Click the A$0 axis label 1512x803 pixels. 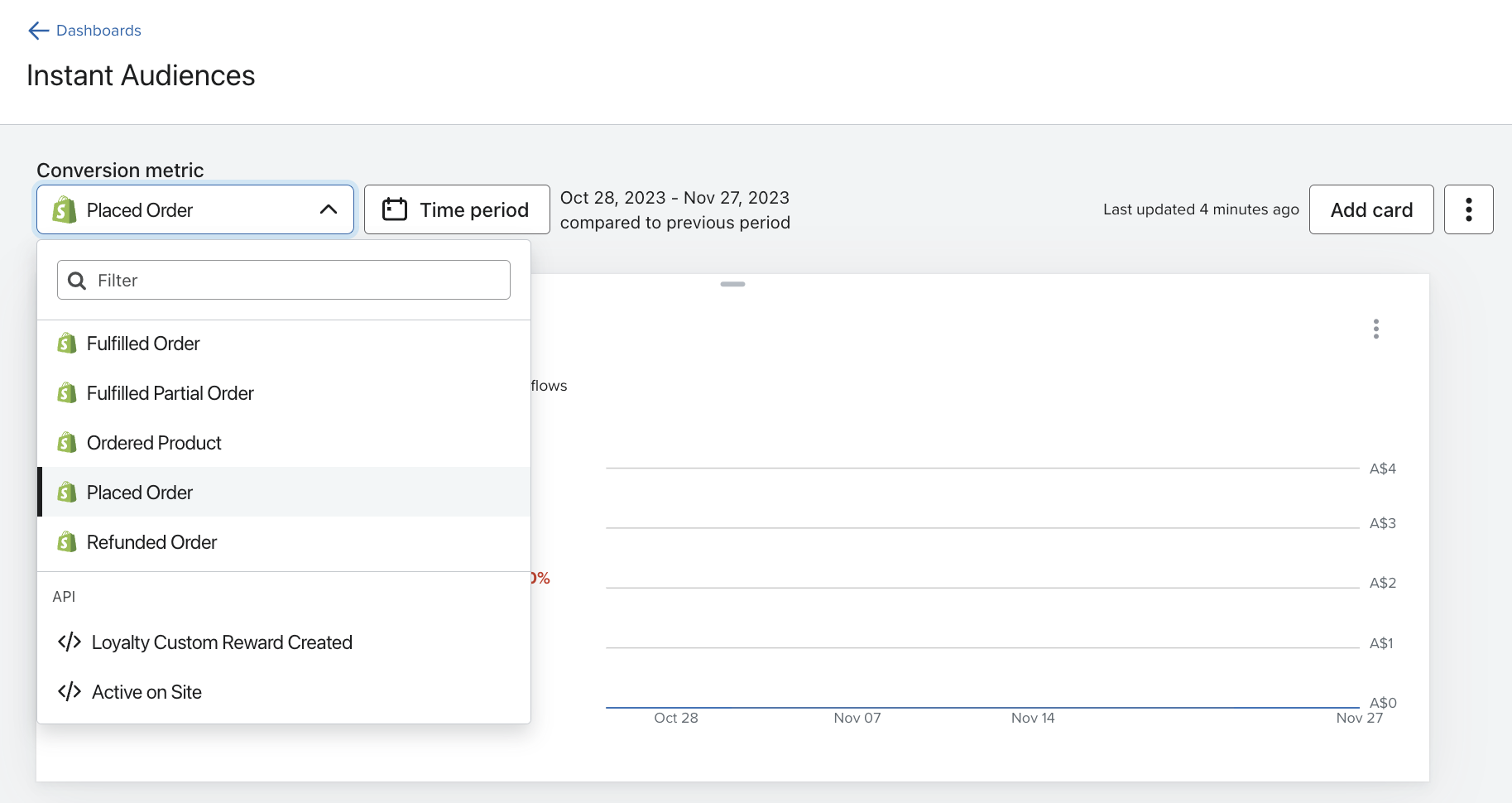[x=1383, y=703]
